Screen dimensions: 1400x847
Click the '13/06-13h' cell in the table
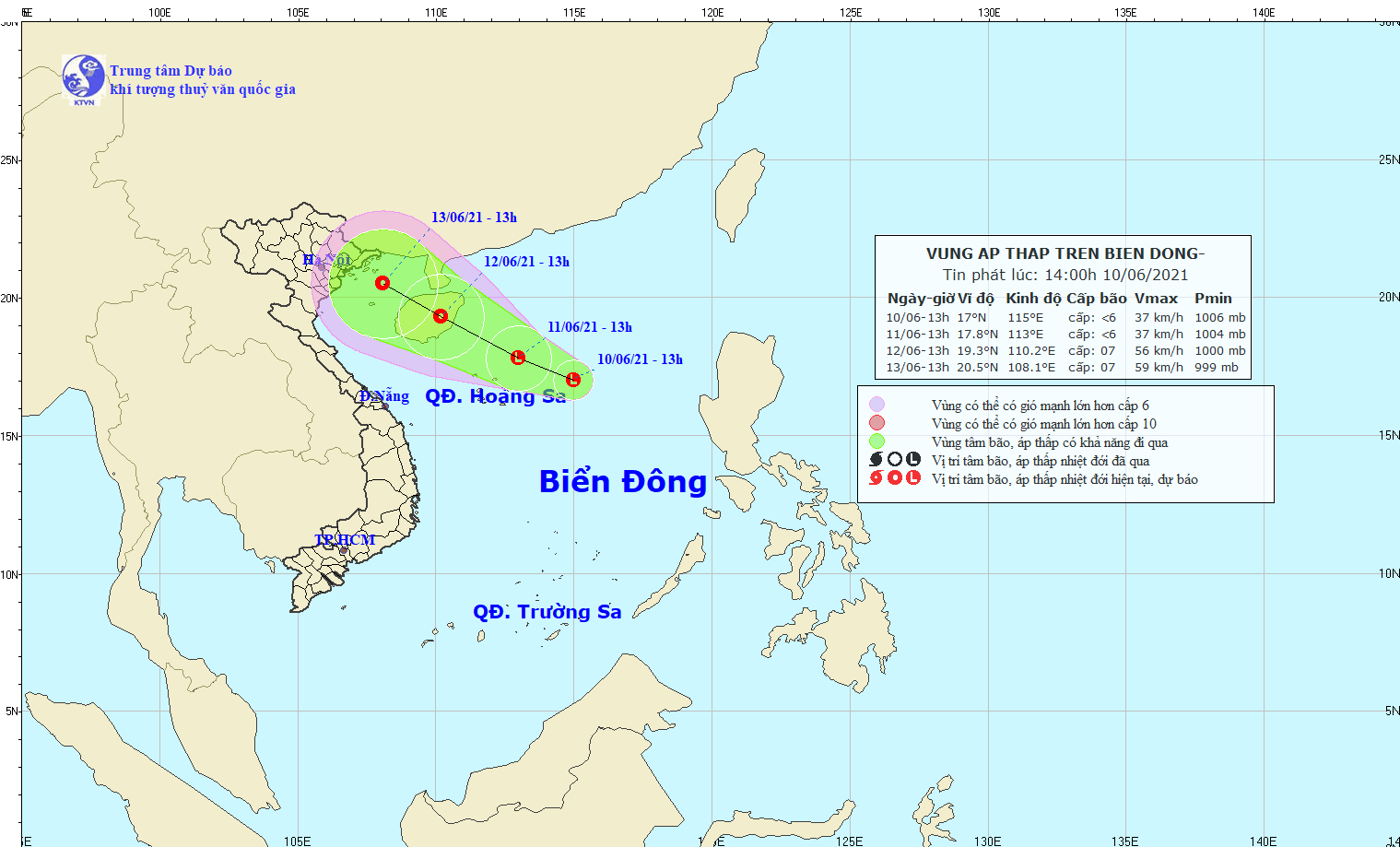(918, 368)
